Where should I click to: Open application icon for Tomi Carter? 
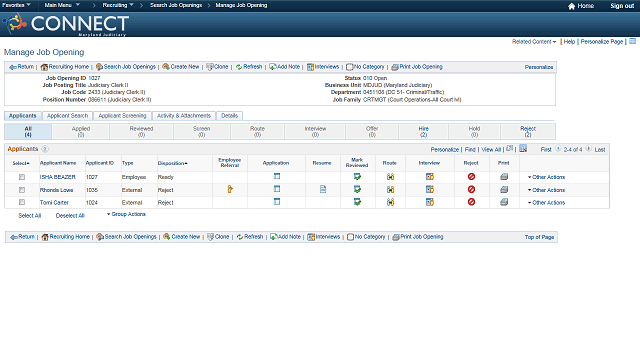pyautogui.click(x=277, y=202)
